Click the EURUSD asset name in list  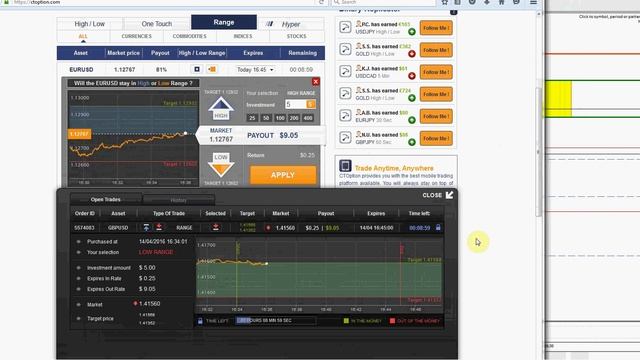tap(81, 70)
